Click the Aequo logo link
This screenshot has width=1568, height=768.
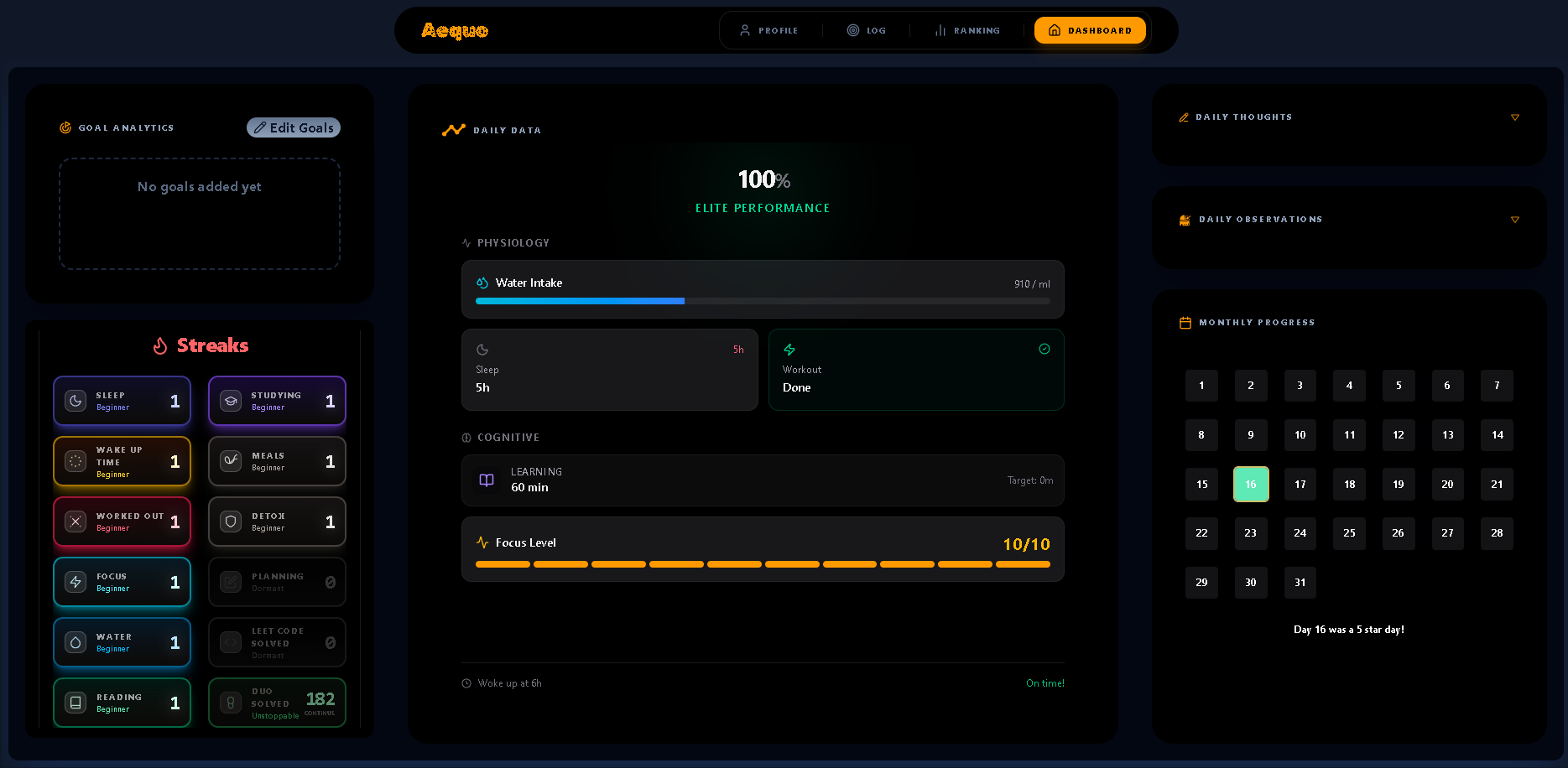pyautogui.click(x=454, y=31)
